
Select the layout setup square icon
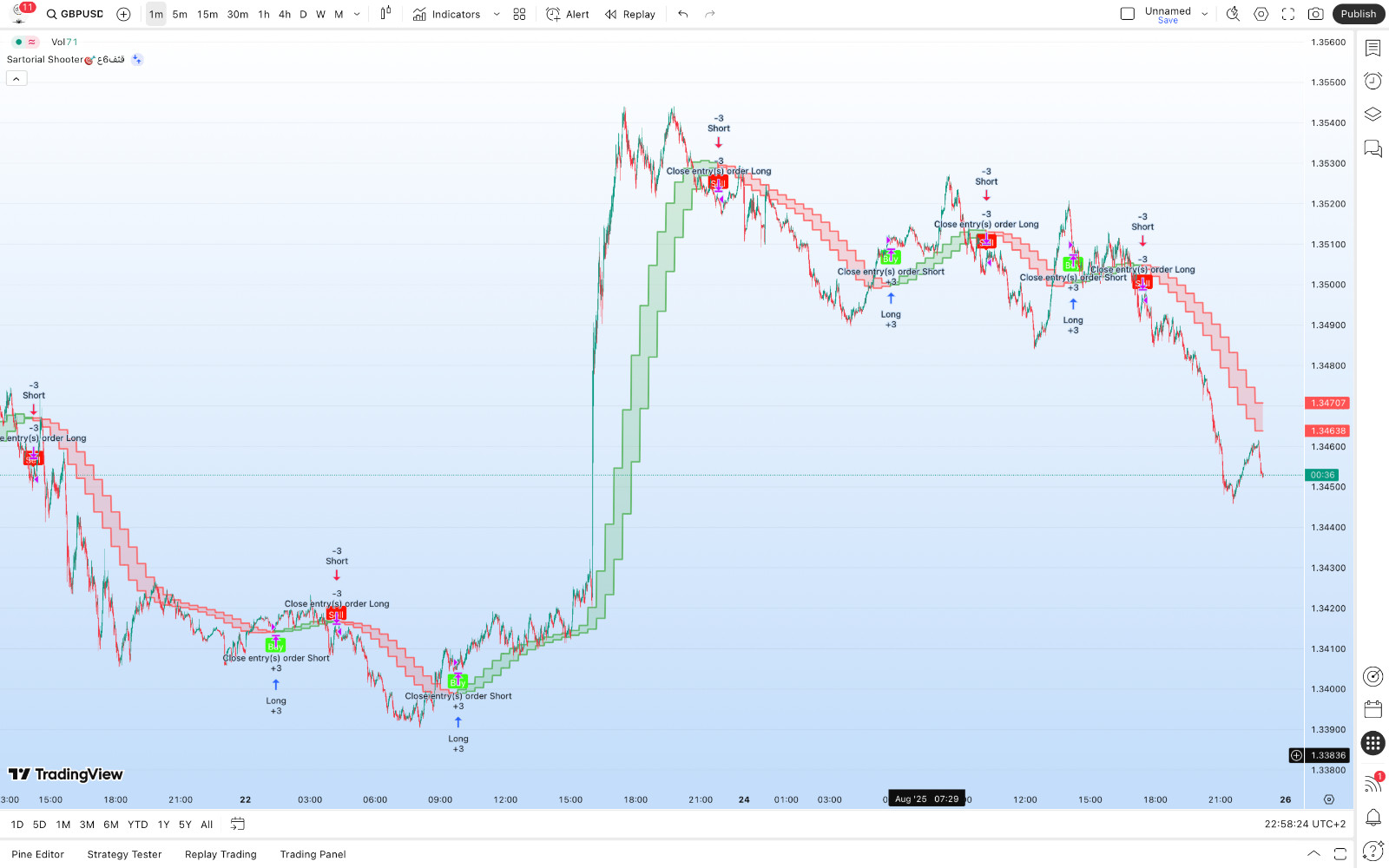pos(1128,14)
